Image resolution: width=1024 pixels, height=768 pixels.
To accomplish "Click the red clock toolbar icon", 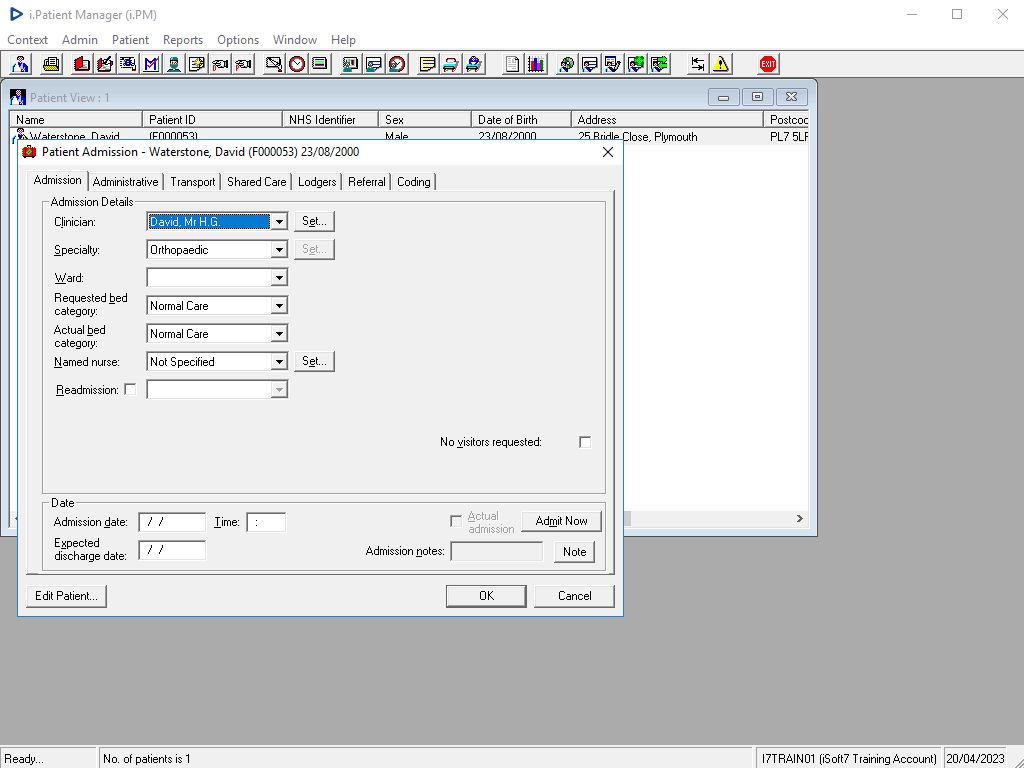I will coord(297,64).
